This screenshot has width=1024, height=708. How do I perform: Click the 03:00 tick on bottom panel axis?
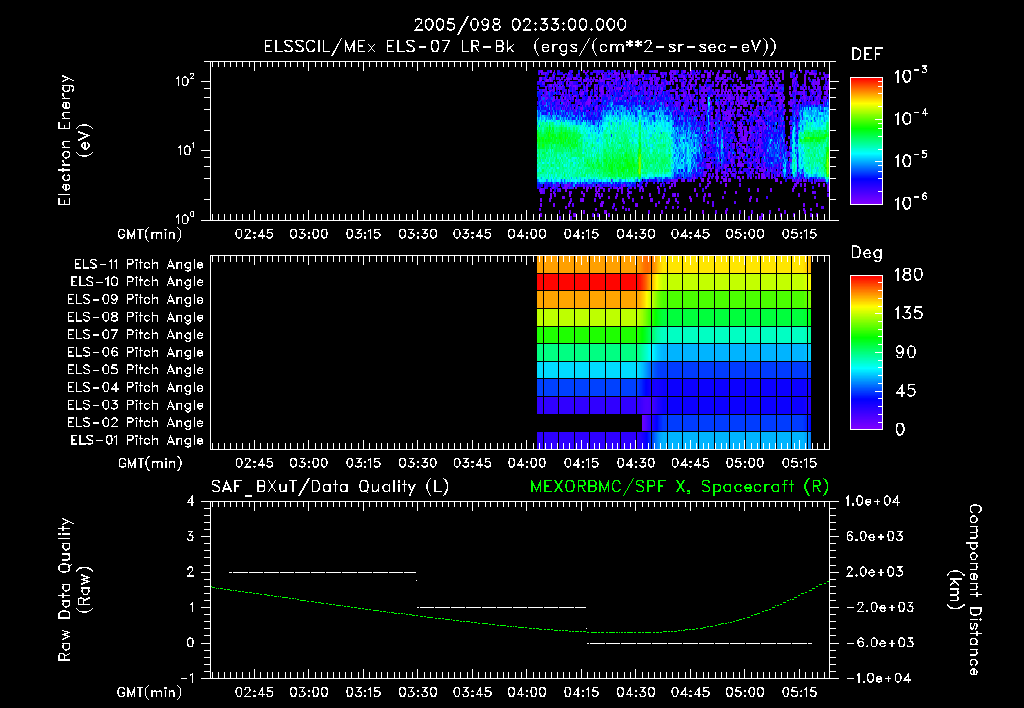click(x=309, y=692)
